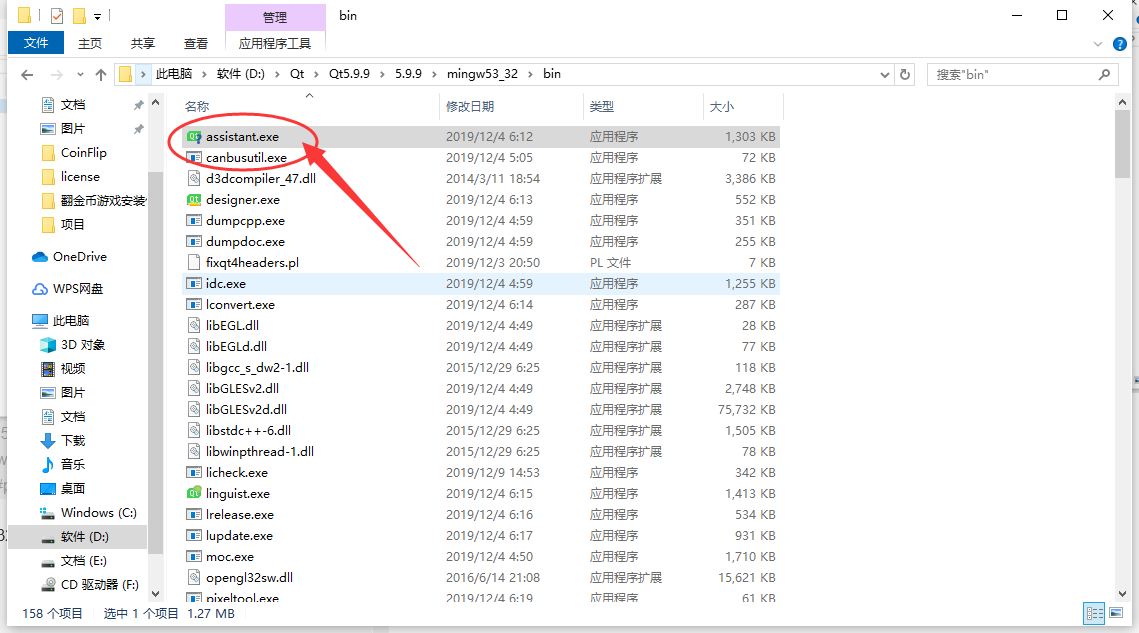Switch to large icons view layout
1139x633 pixels.
(x=1116, y=613)
